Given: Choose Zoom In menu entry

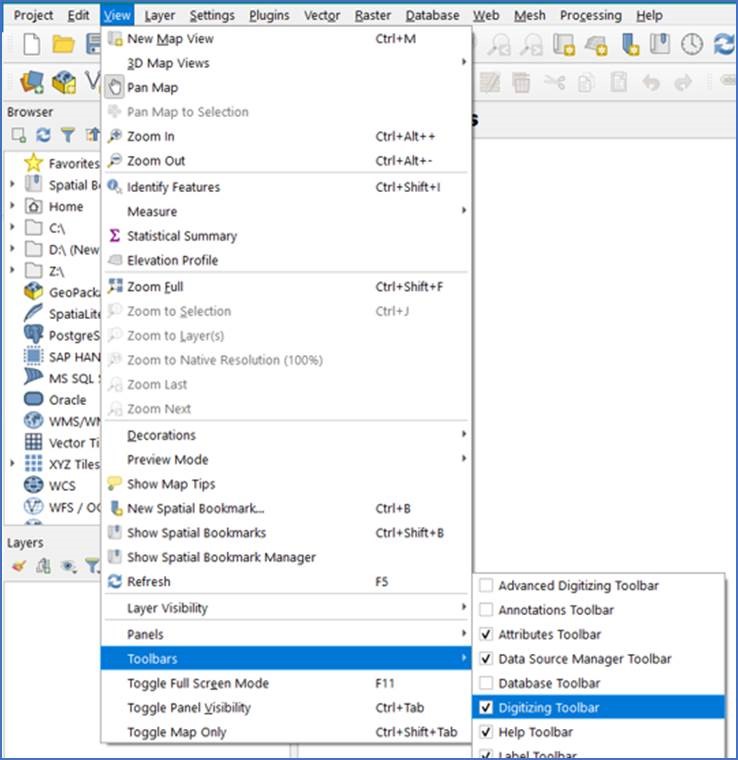Looking at the screenshot, I should click(286, 136).
